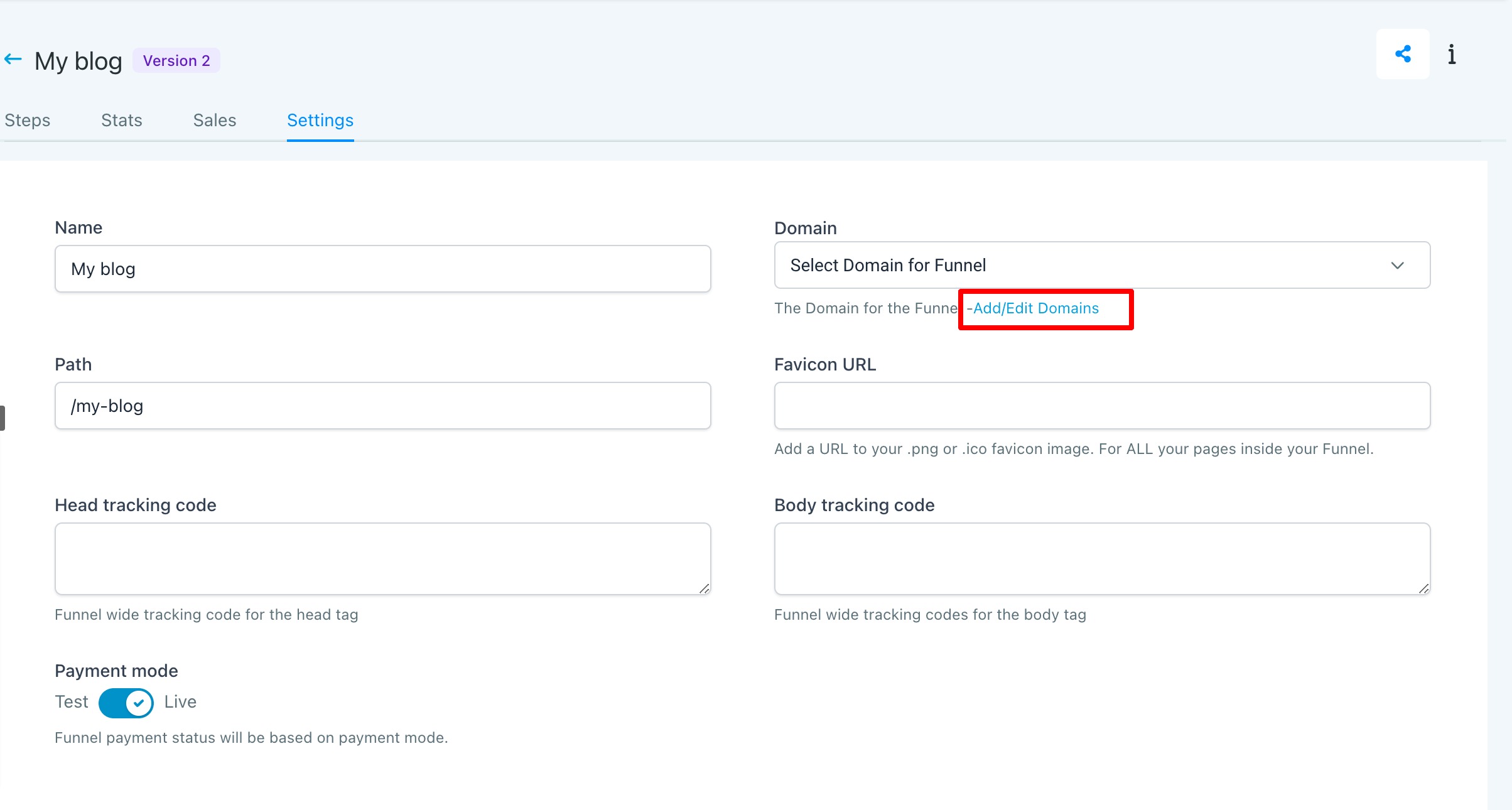Click the Domain dropdown chevron arrow
The width and height of the screenshot is (1512, 810).
click(1397, 266)
